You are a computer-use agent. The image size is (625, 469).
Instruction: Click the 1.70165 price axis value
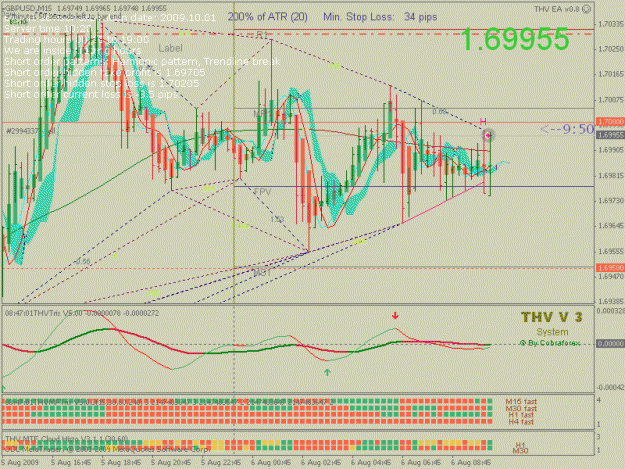[611, 74]
